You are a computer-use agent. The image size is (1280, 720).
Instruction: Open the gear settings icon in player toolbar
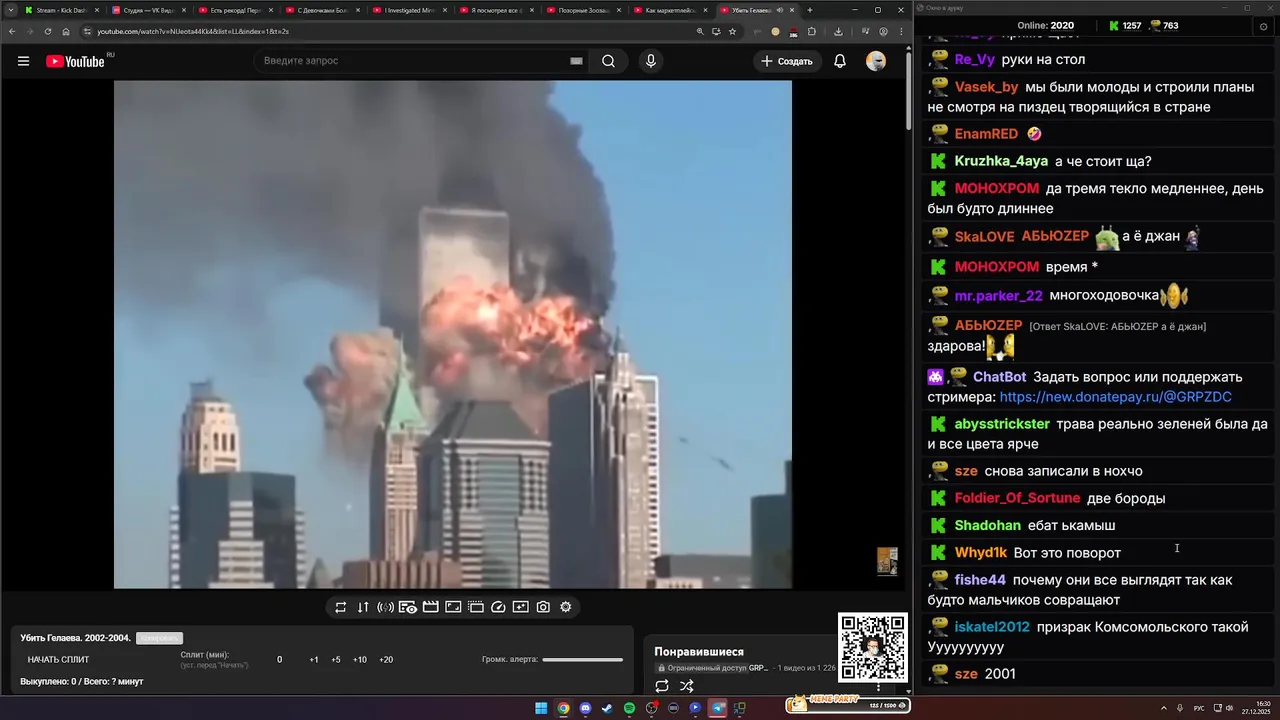(x=566, y=607)
